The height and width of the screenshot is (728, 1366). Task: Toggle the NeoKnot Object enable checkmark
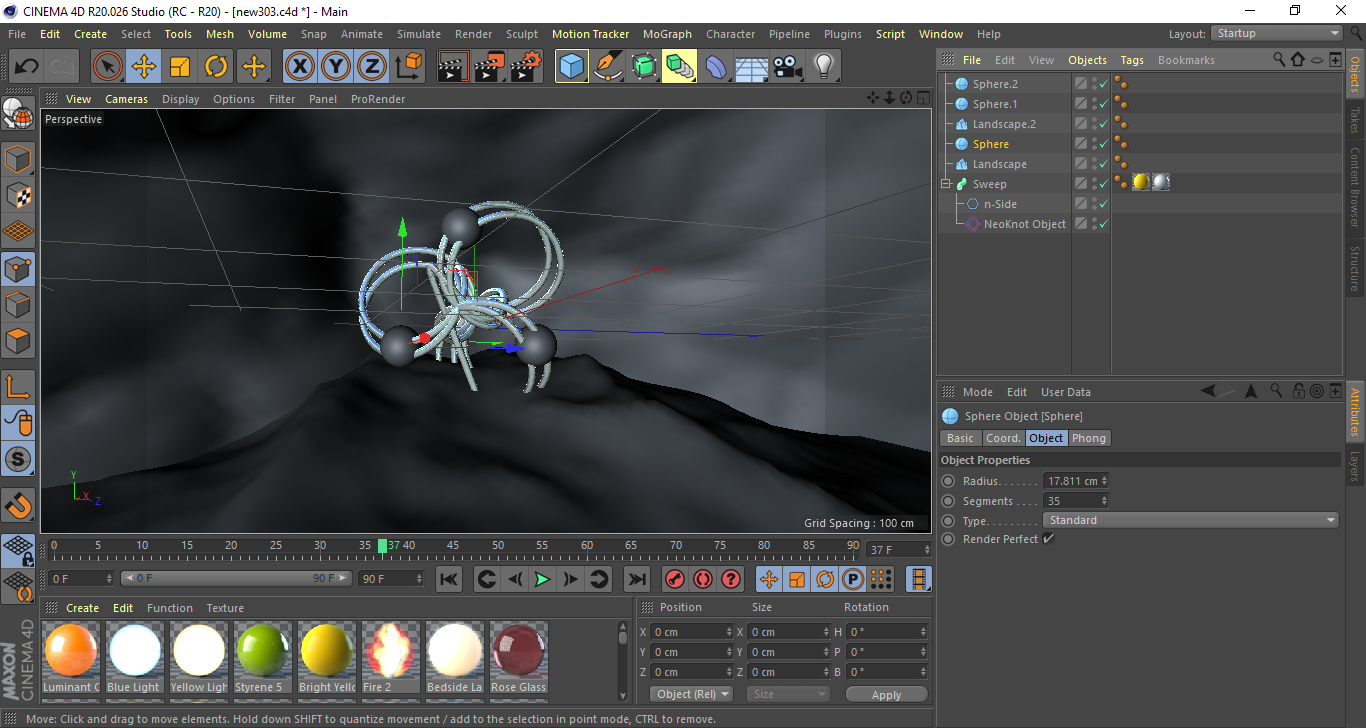click(1103, 224)
